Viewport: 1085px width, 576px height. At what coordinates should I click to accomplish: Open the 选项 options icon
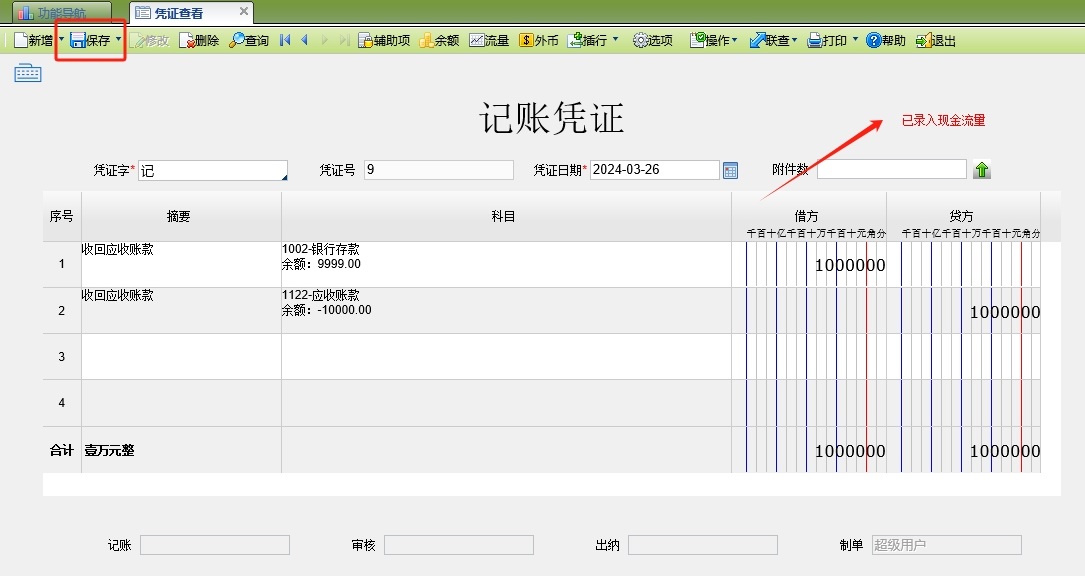pos(653,40)
